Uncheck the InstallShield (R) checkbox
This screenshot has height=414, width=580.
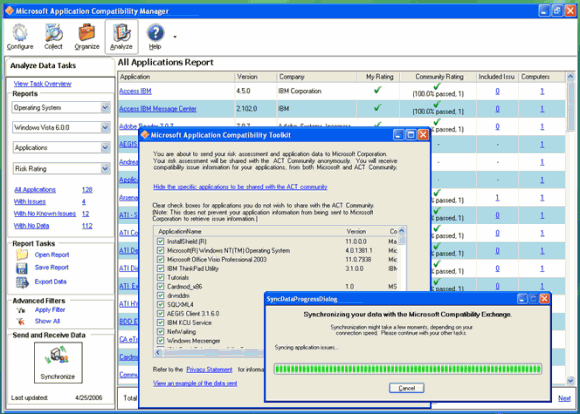(160, 241)
